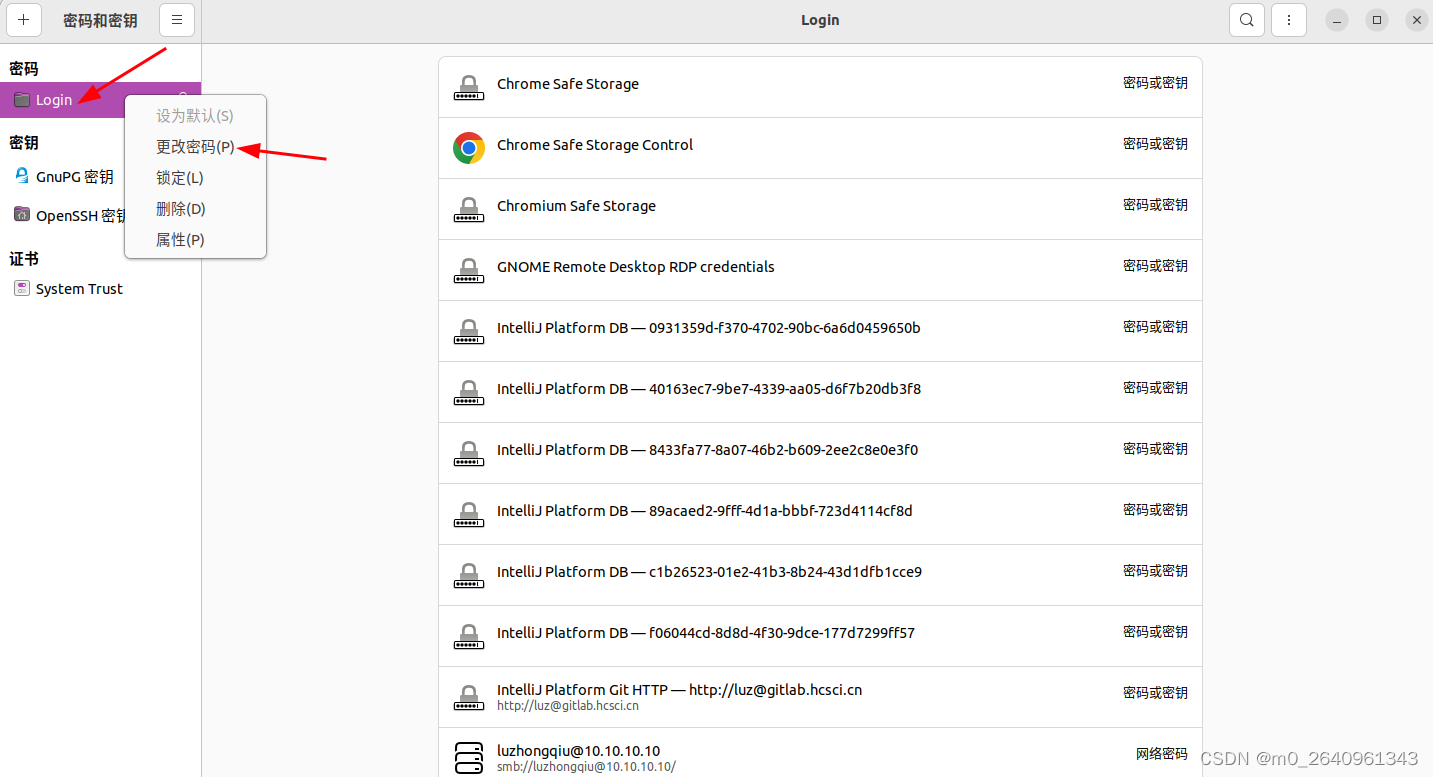This screenshot has height=777, width=1433.
Task: Click the Chrome logo icon
Action: pos(469,148)
